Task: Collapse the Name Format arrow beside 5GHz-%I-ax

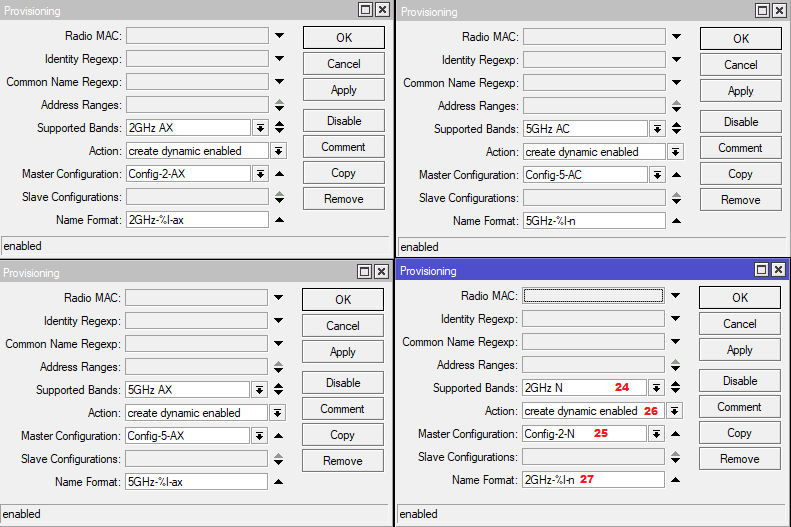Action: click(278, 481)
